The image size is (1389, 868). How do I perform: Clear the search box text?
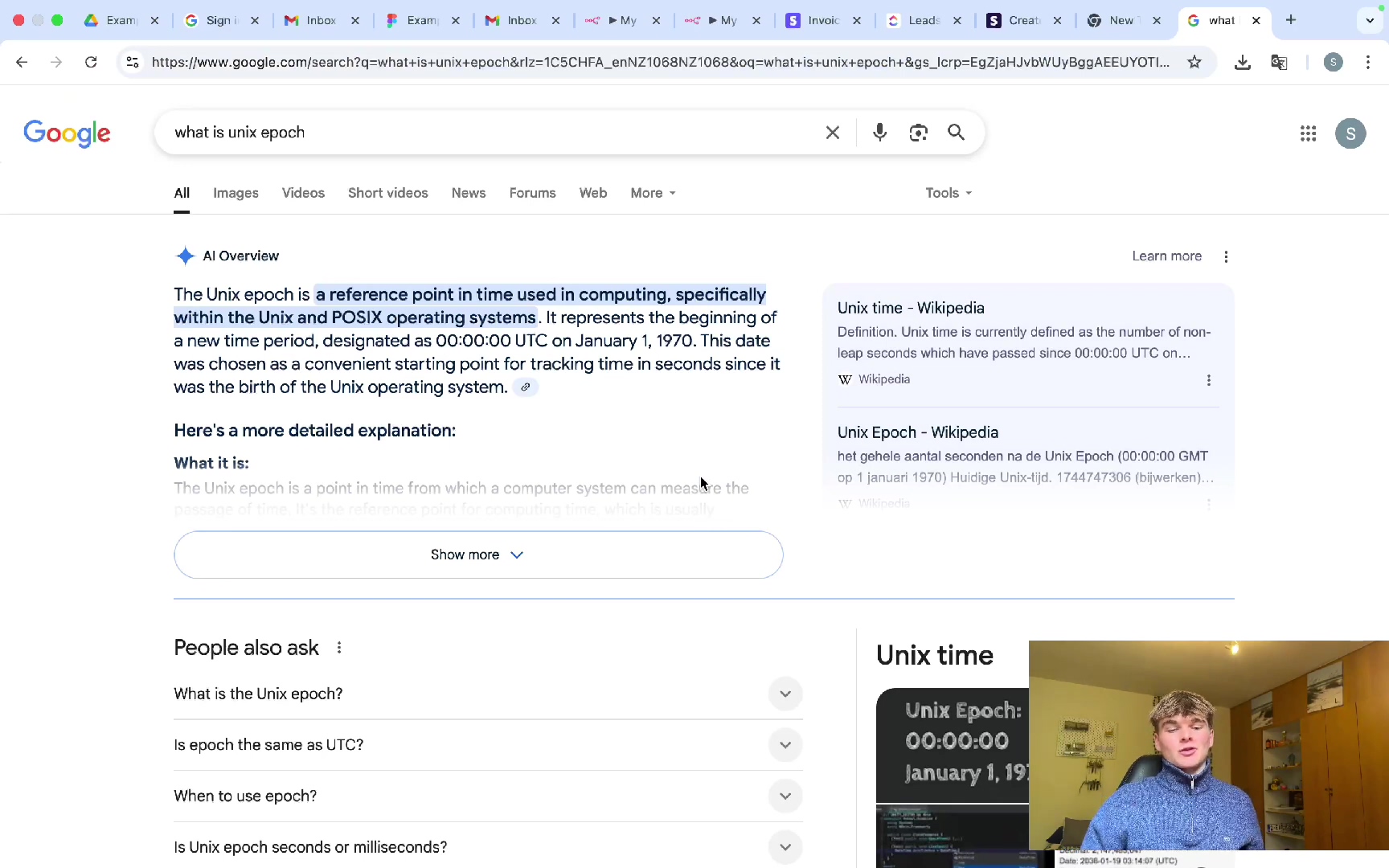pyautogui.click(x=833, y=133)
